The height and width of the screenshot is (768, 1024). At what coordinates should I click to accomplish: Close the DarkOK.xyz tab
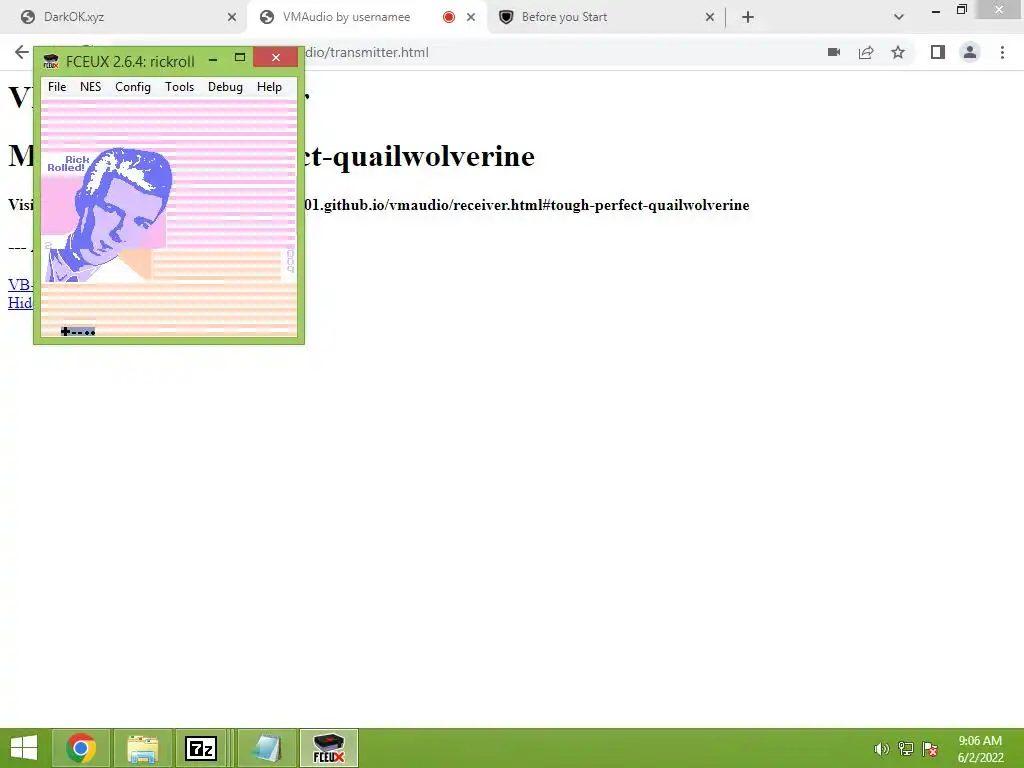click(232, 18)
